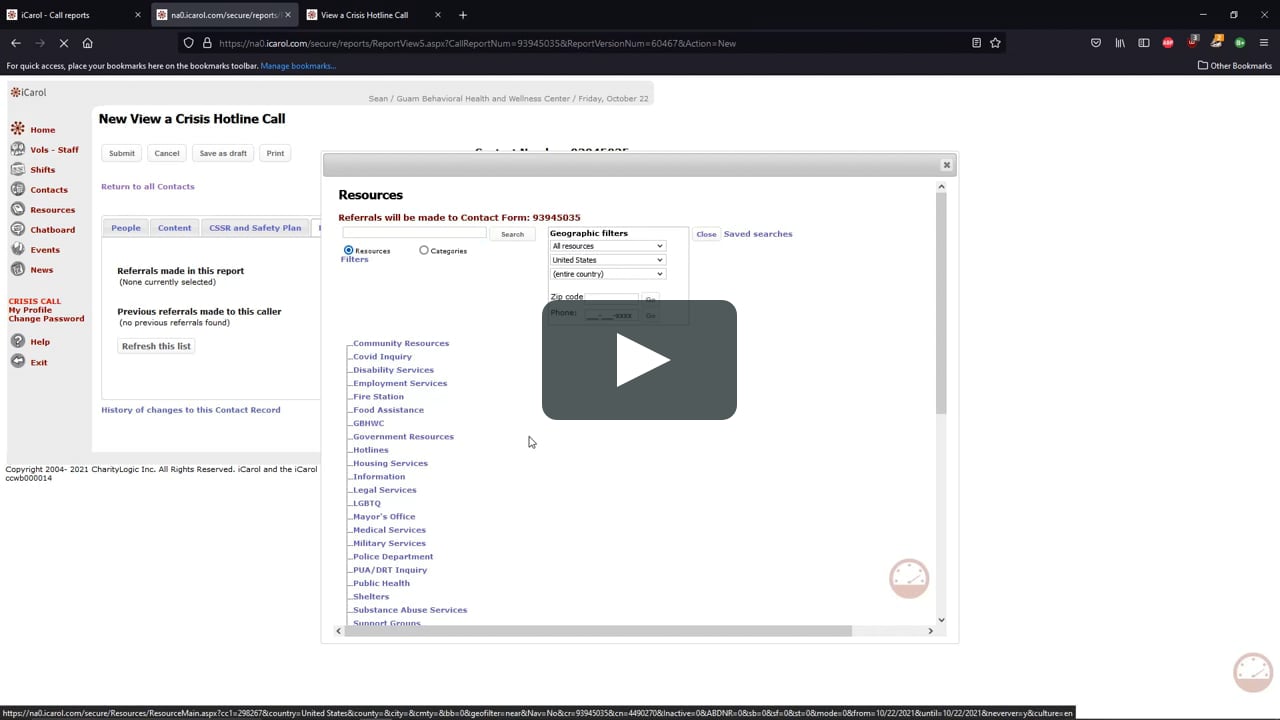Open Covid Inquiry category

[x=382, y=357]
